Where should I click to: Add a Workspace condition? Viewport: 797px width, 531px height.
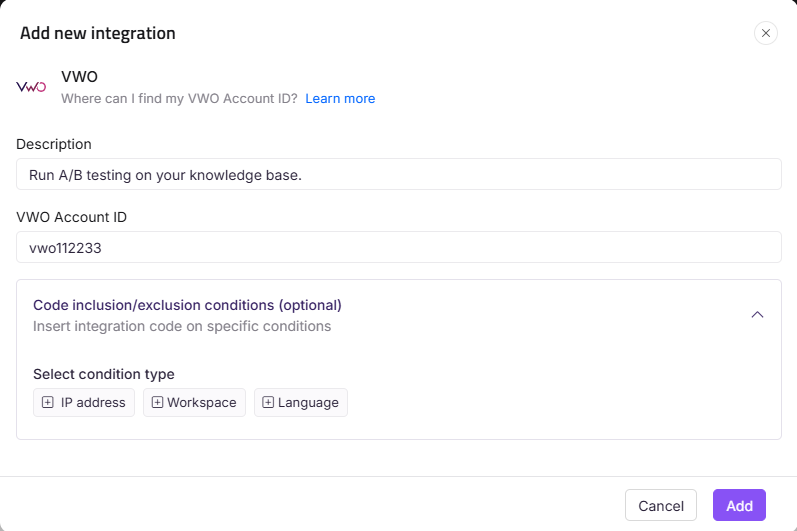[x=194, y=402]
